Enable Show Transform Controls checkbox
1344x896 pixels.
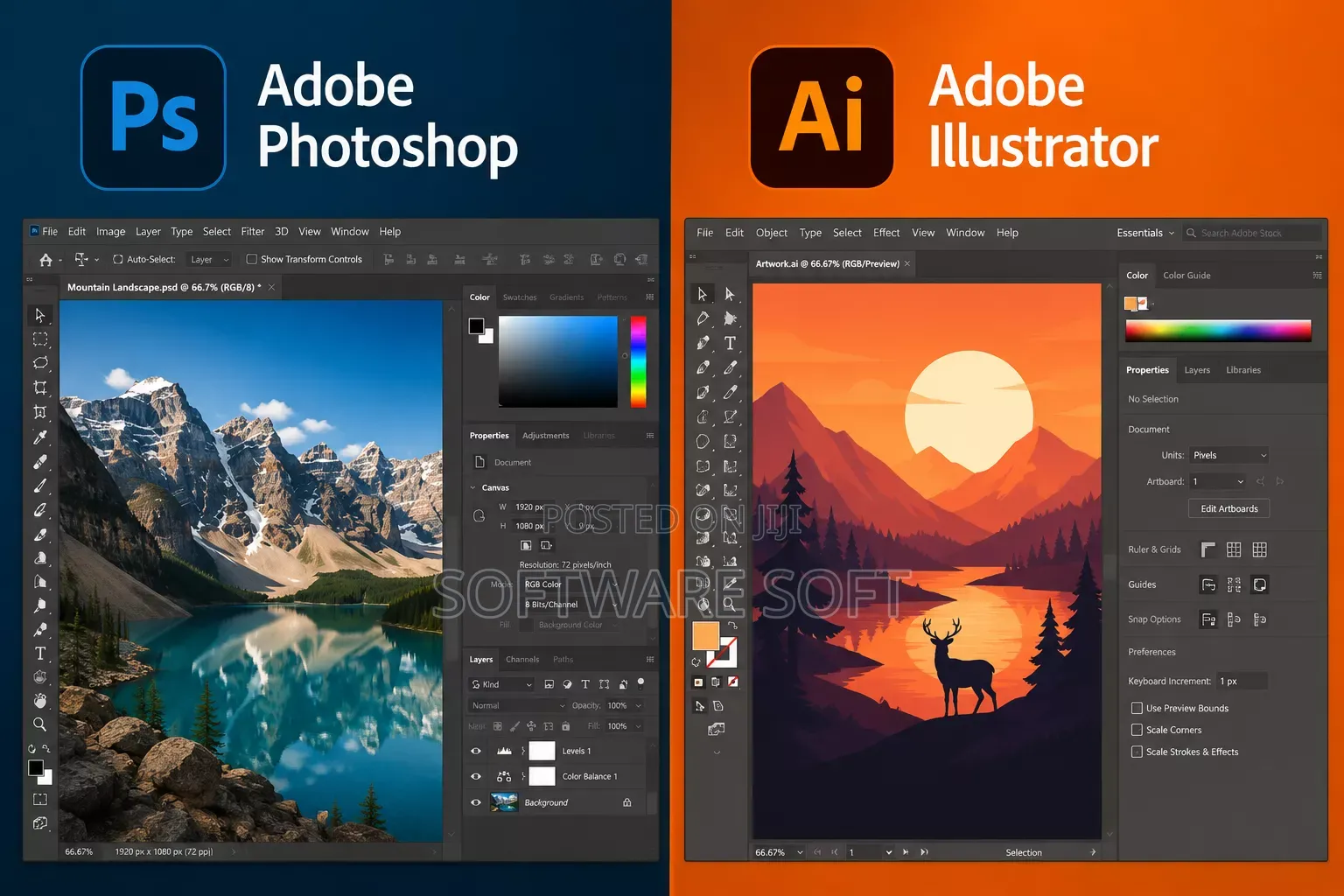252,260
